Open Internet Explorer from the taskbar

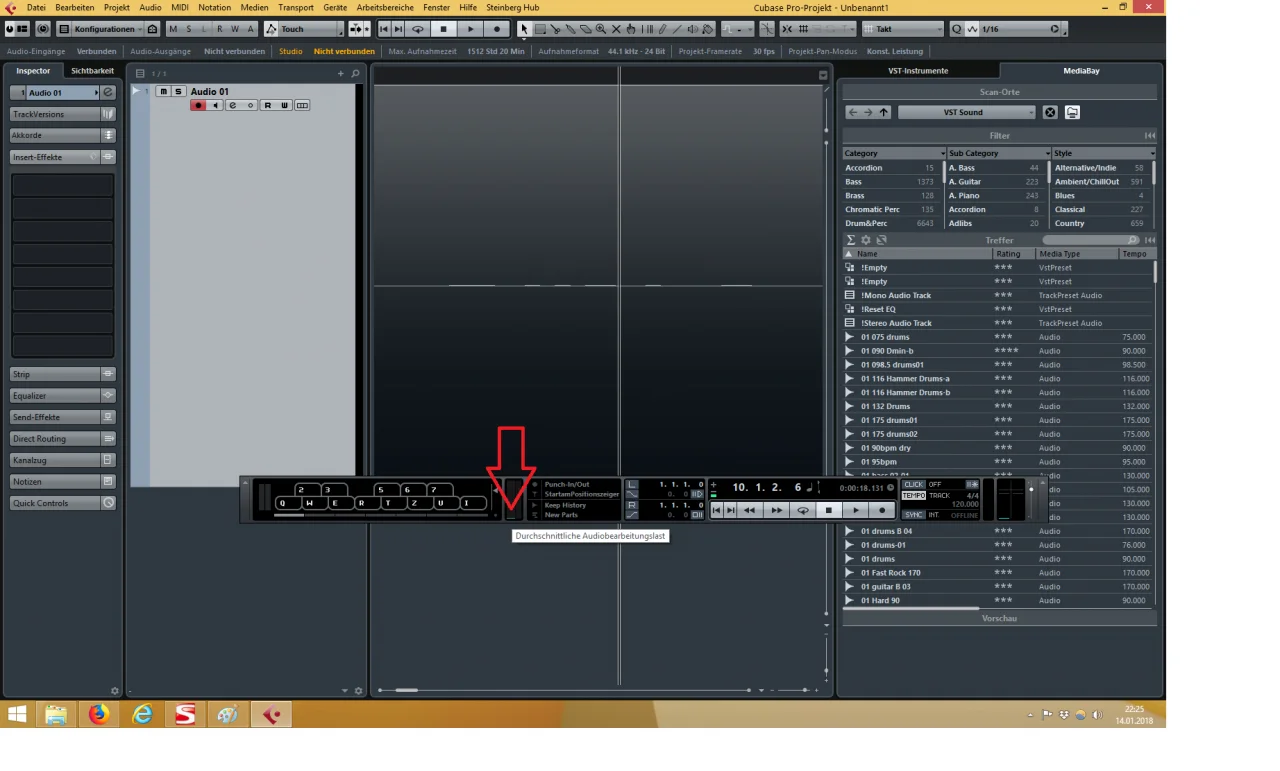click(x=142, y=714)
